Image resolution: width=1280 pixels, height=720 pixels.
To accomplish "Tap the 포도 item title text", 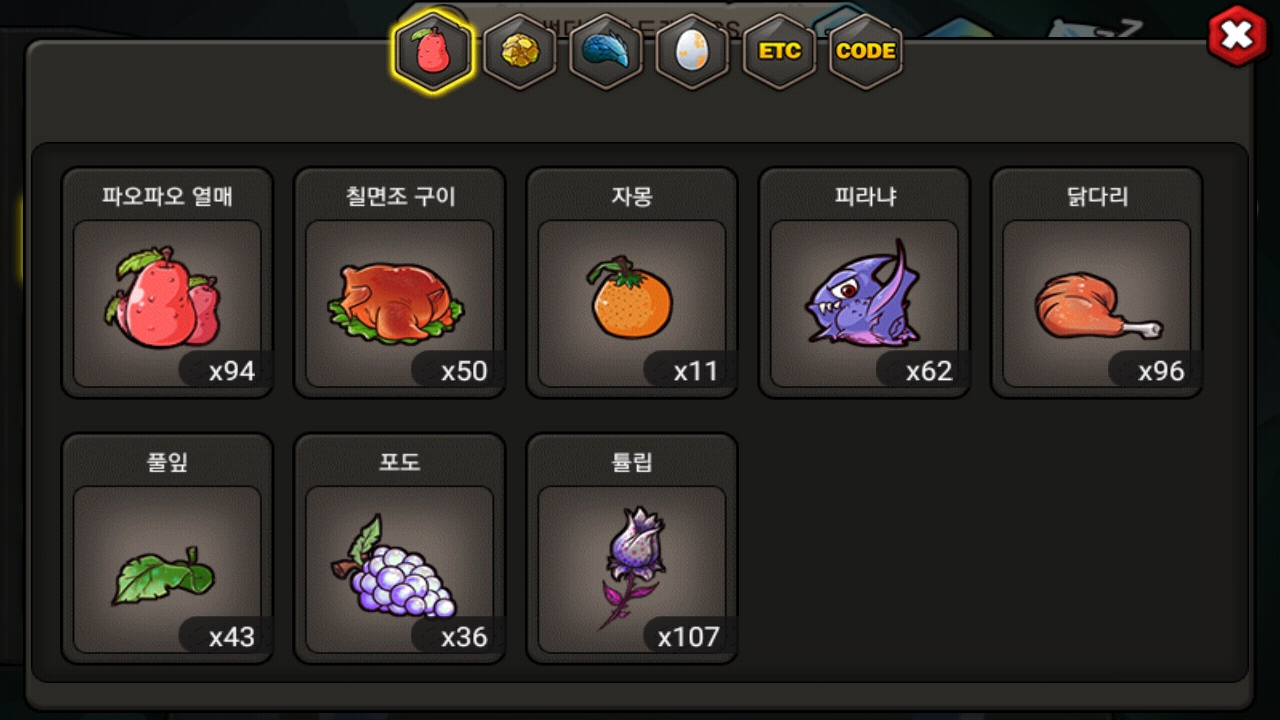I will [399, 462].
